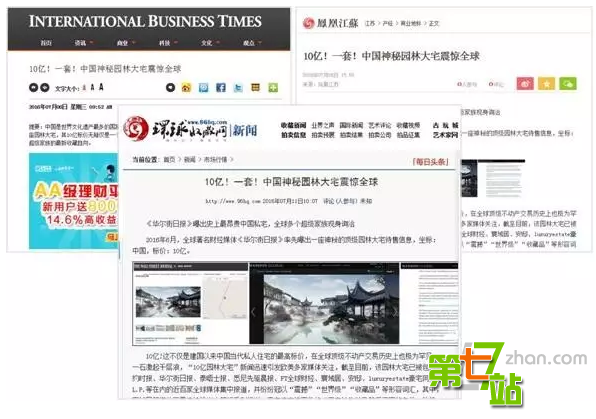This screenshot has width=596, height=419.
Task: Click the yellow star share button on the 凤凰江苏 page
Action: [546, 84]
